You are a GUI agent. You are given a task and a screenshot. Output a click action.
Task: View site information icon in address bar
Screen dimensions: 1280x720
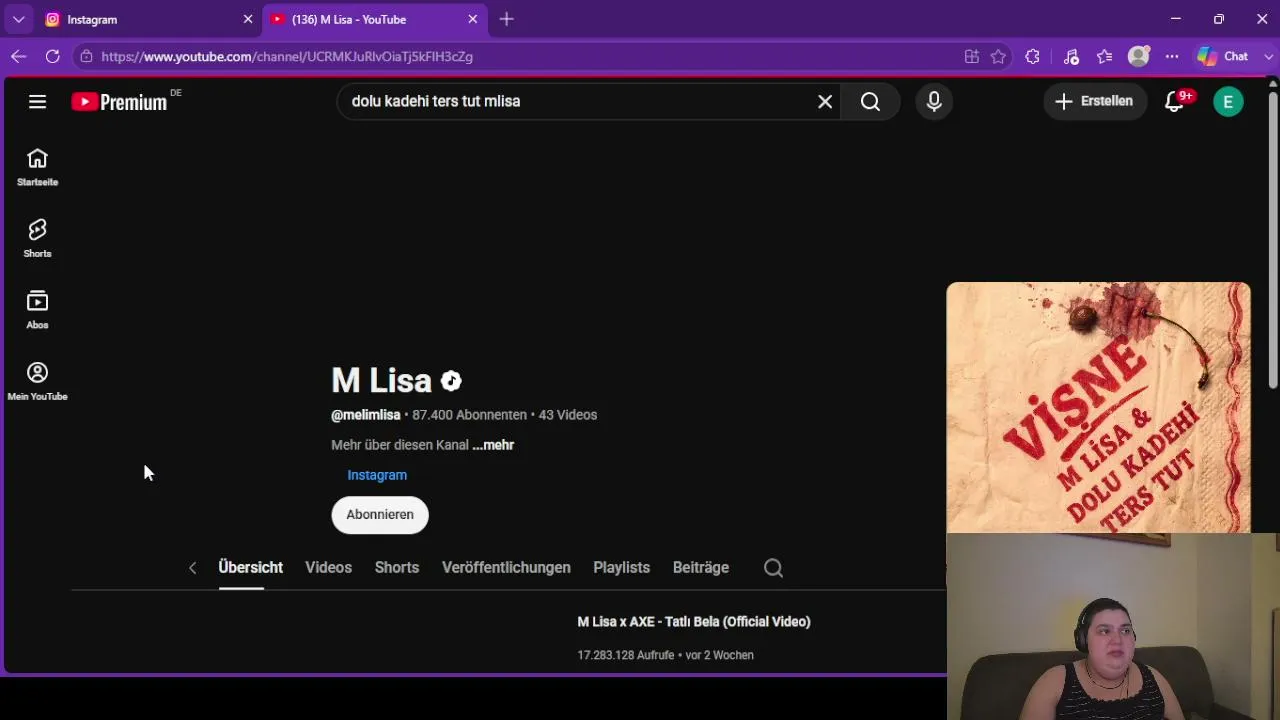pos(87,57)
